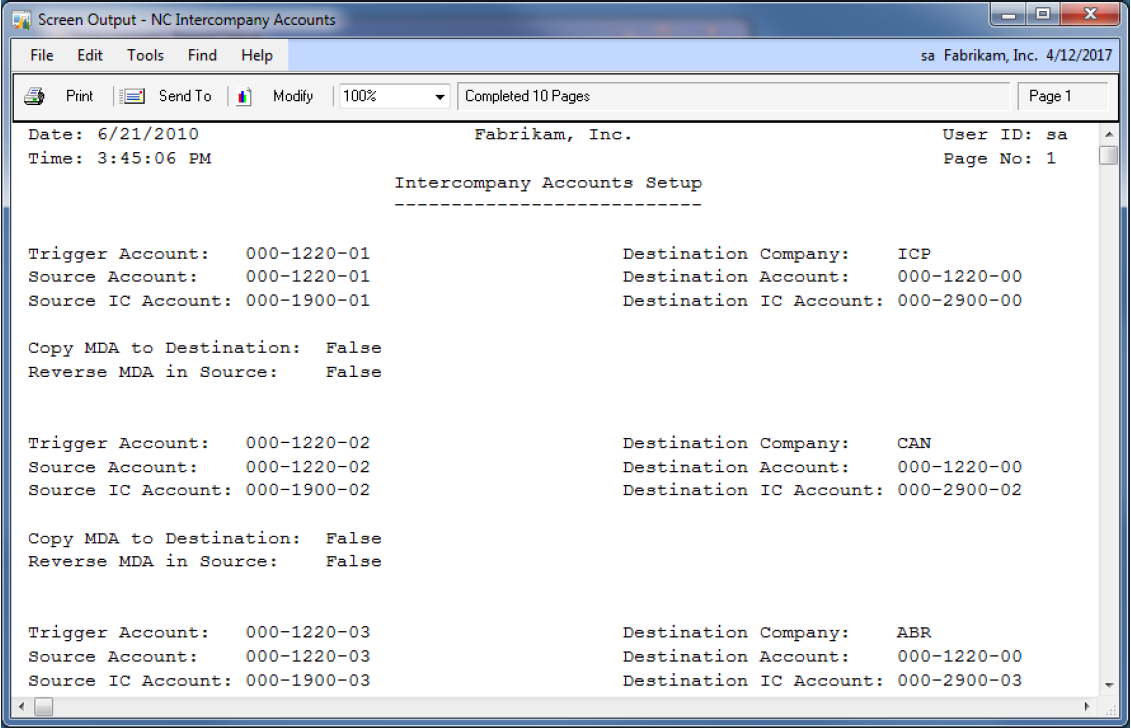Open the File menu
This screenshot has width=1131, height=728.
point(42,56)
